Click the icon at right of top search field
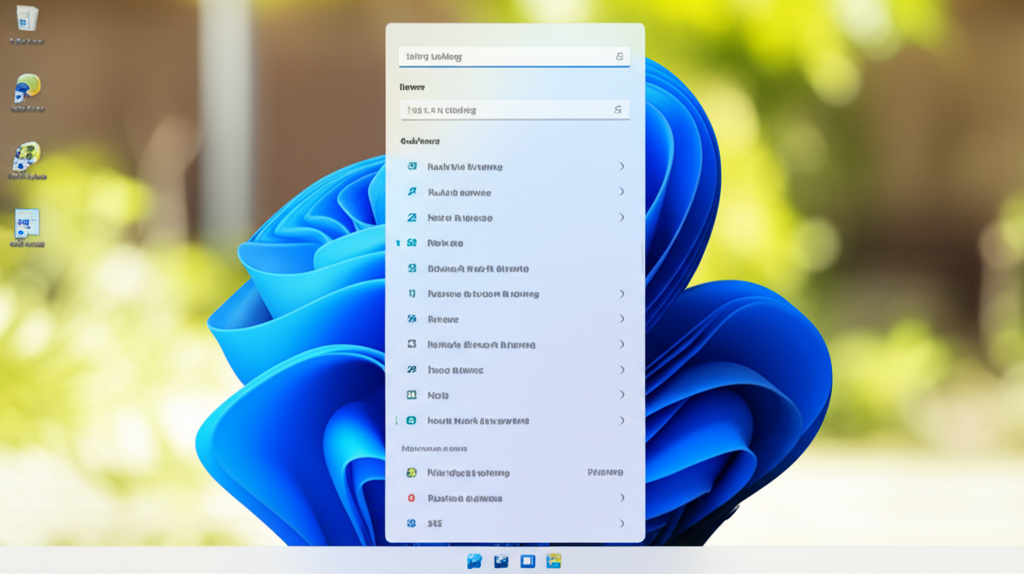 619,57
